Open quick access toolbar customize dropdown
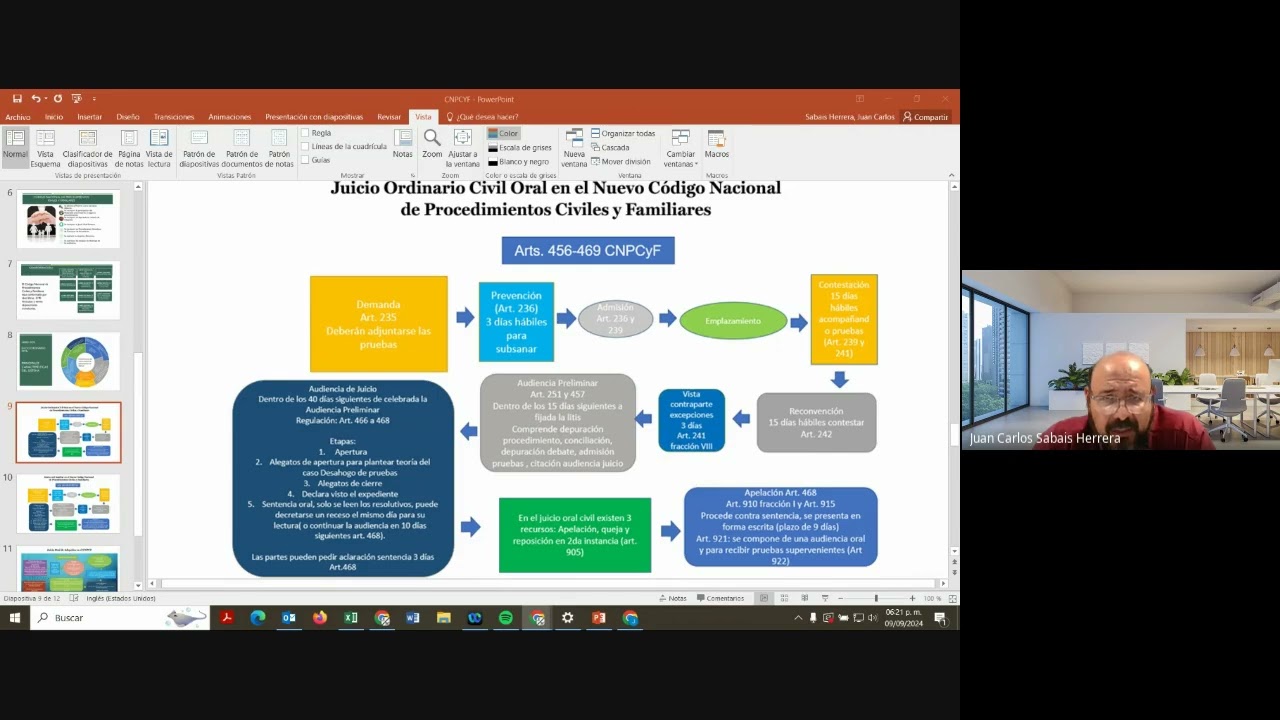The image size is (1280, 720). click(94, 99)
